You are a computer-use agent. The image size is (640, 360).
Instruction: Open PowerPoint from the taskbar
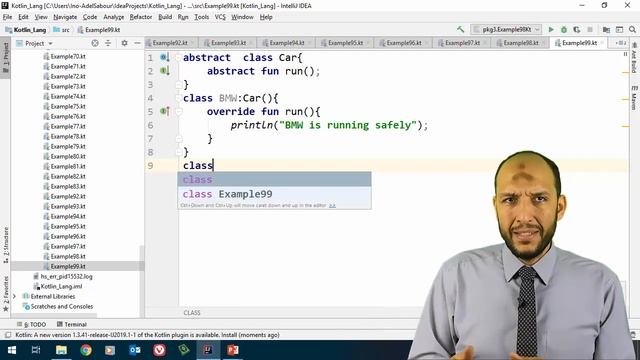[233, 350]
